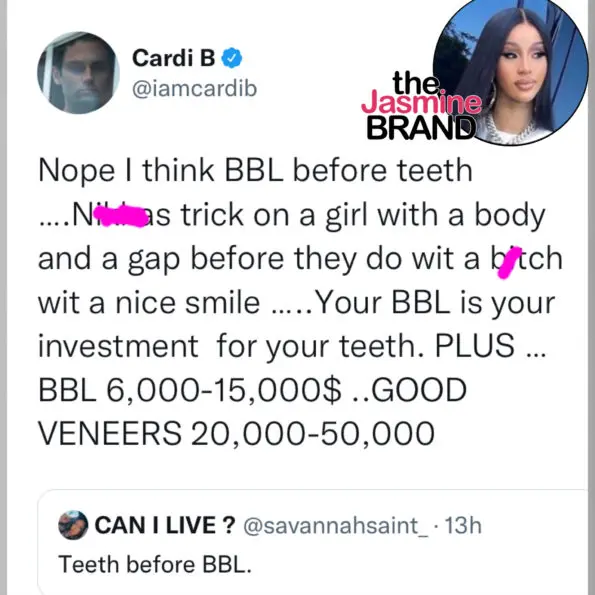The image size is (595, 595).
Task: Click the 'wit a nice smile' text
Action: [149, 302]
